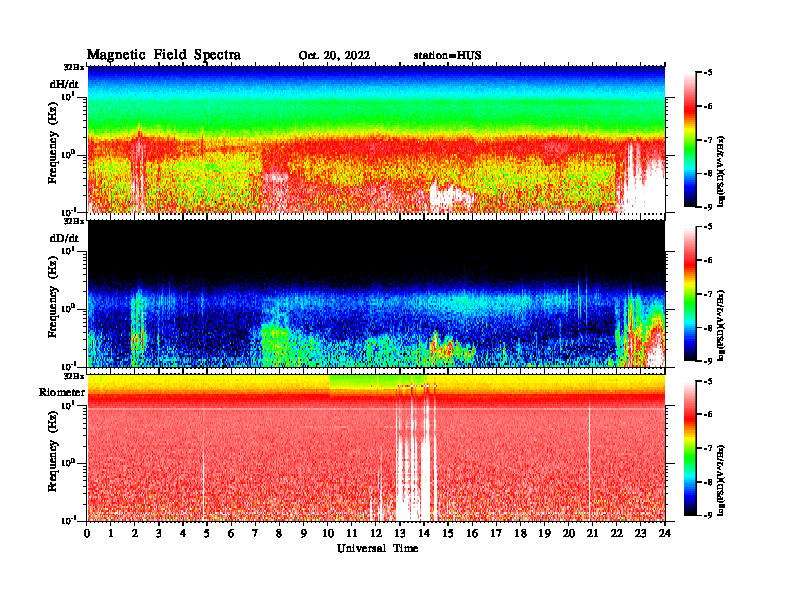Screen dimensions: 792x612
Task: Click the "13" tick on the time axis
Action: tap(400, 533)
